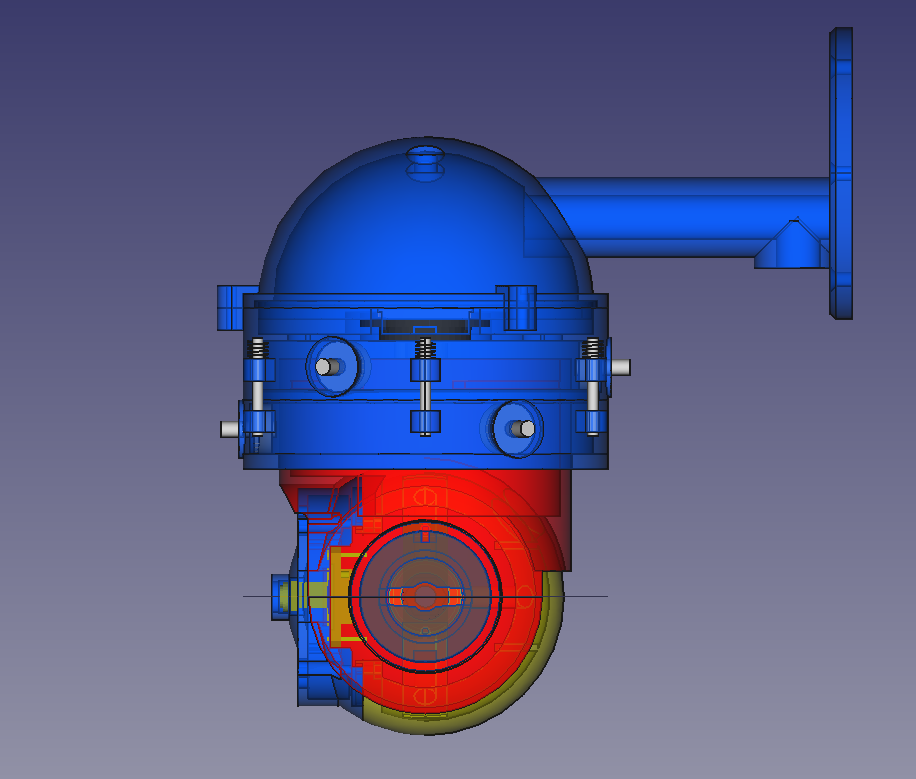Screen dimensions: 916x779
Task: Select the center spring-loaded bolt
Action: (425, 387)
